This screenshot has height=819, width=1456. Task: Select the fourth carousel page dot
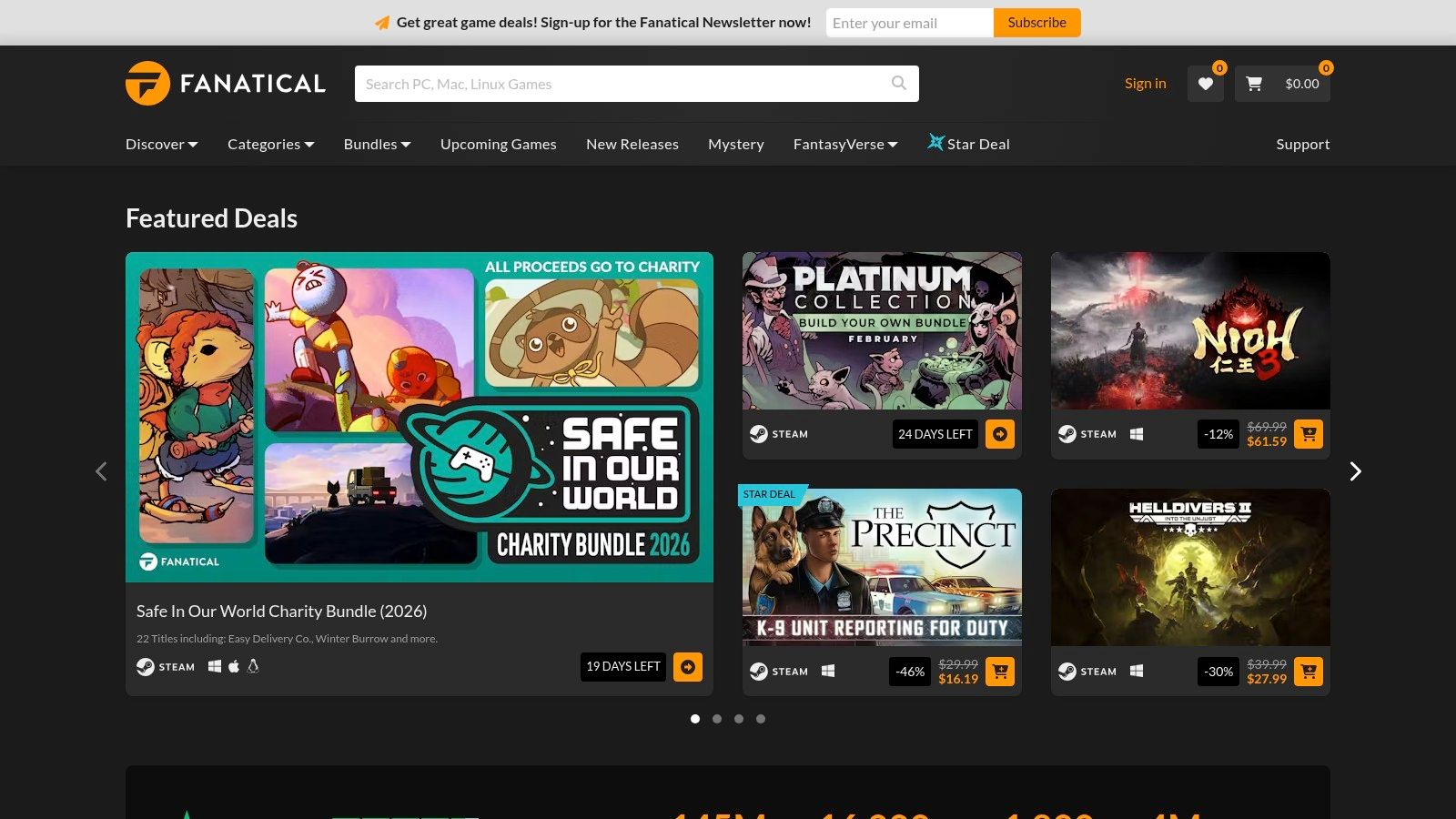click(761, 719)
